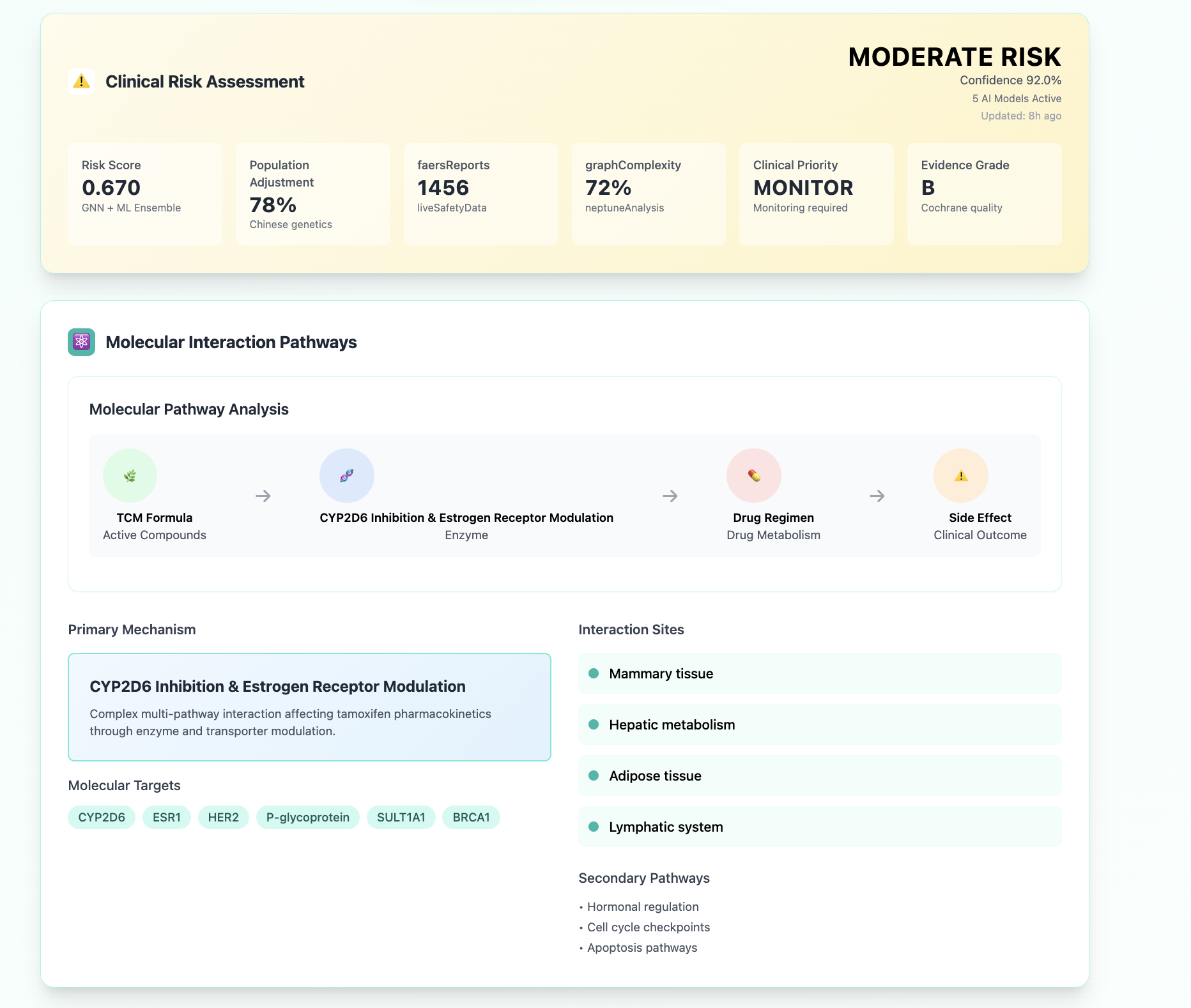The image size is (1191, 1008).
Task: Click the 'Chinese genetics' caption
Action: [291, 224]
